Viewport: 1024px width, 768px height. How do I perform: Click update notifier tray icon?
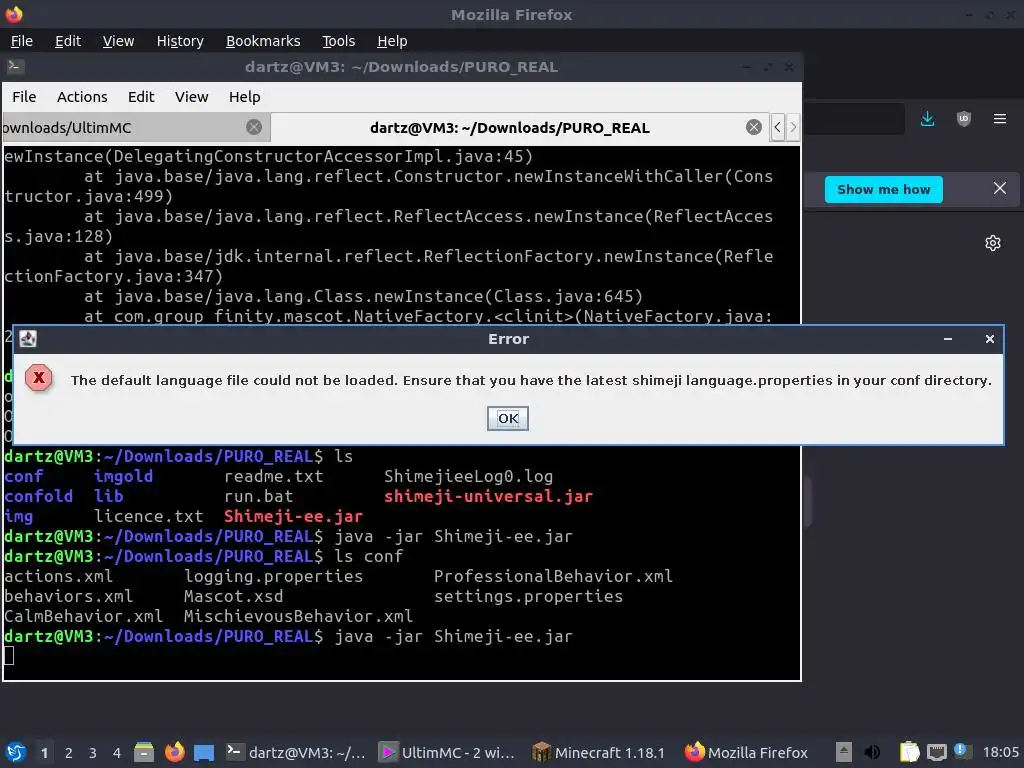[962, 751]
